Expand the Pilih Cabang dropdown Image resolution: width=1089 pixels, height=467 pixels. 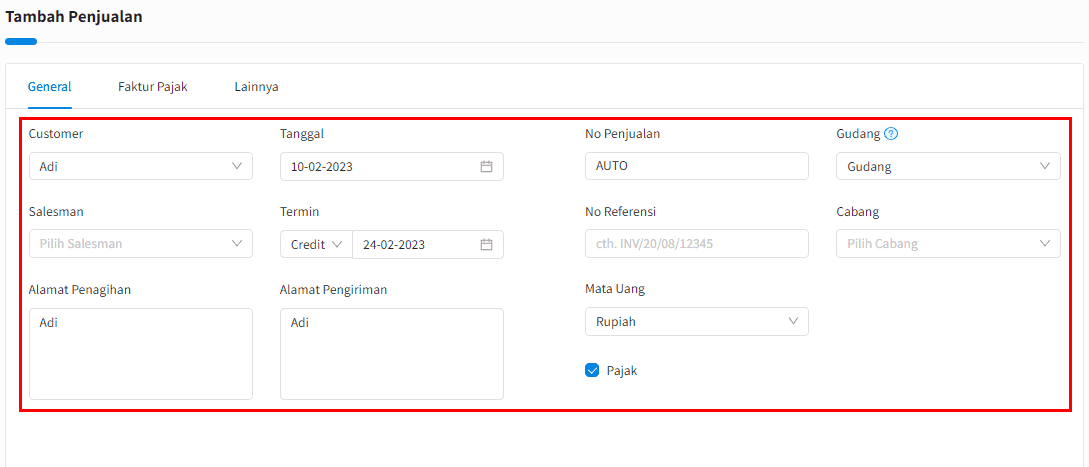[947, 244]
